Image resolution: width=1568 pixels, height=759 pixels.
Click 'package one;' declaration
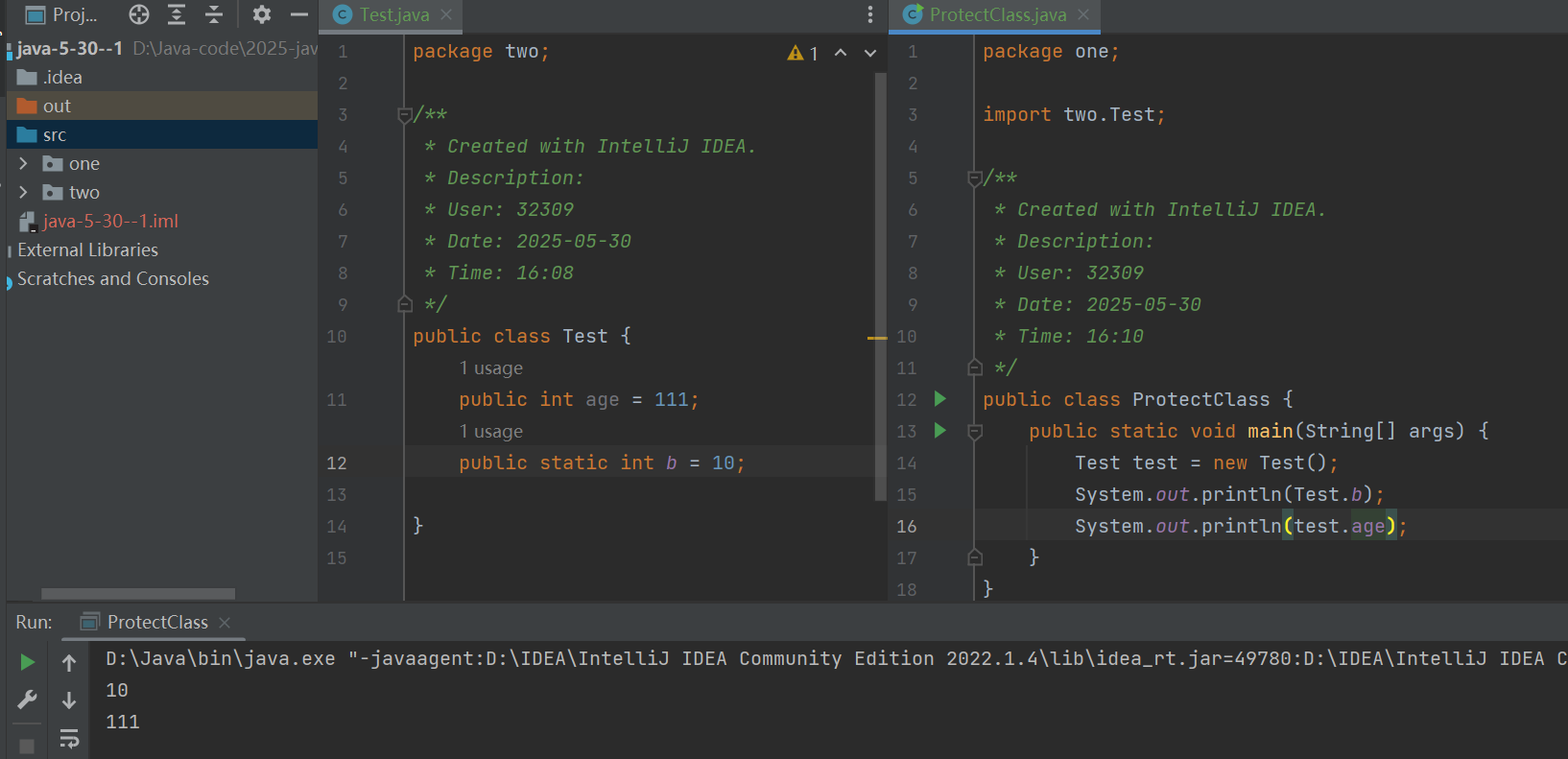point(1051,52)
